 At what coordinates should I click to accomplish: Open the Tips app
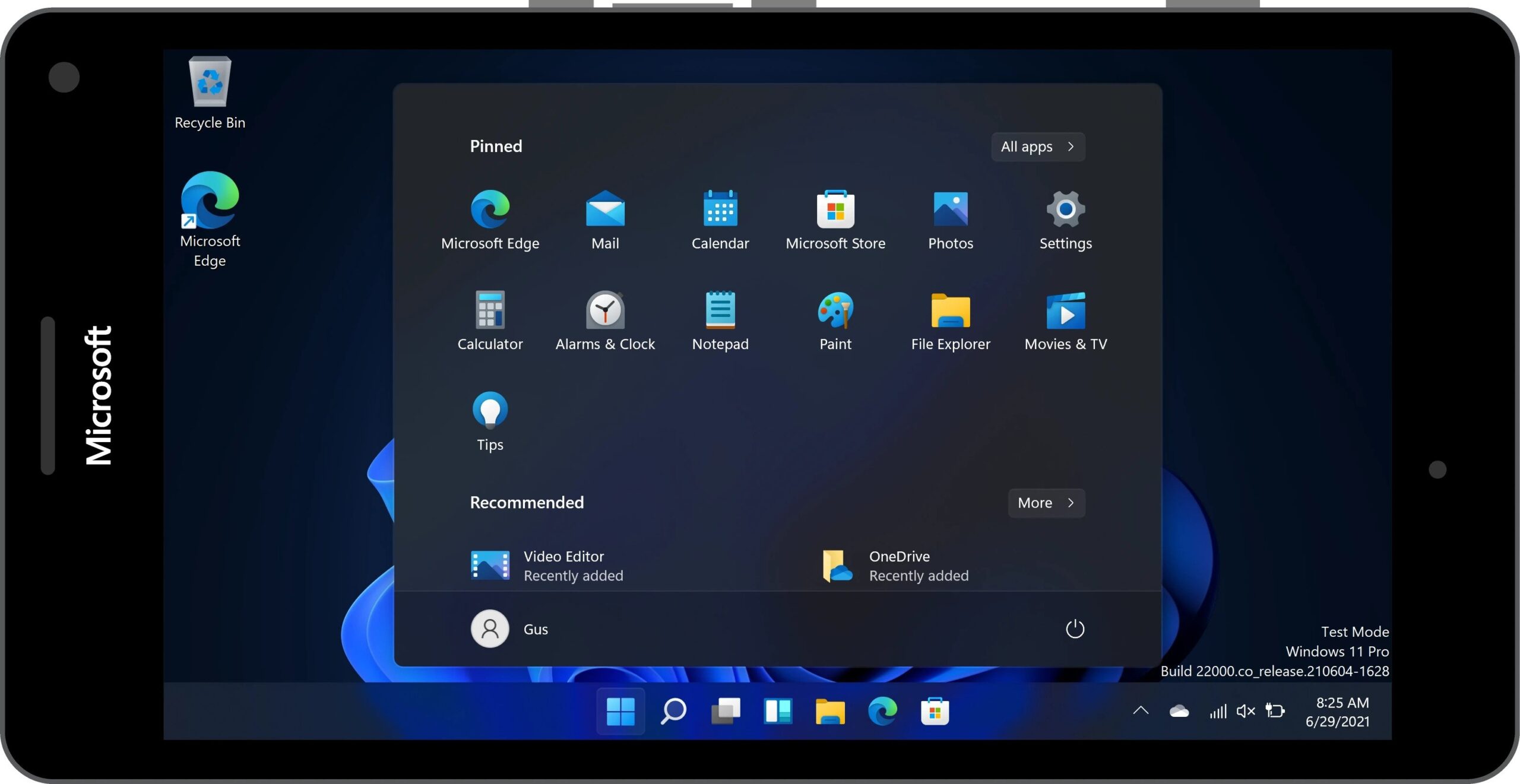coord(489,421)
